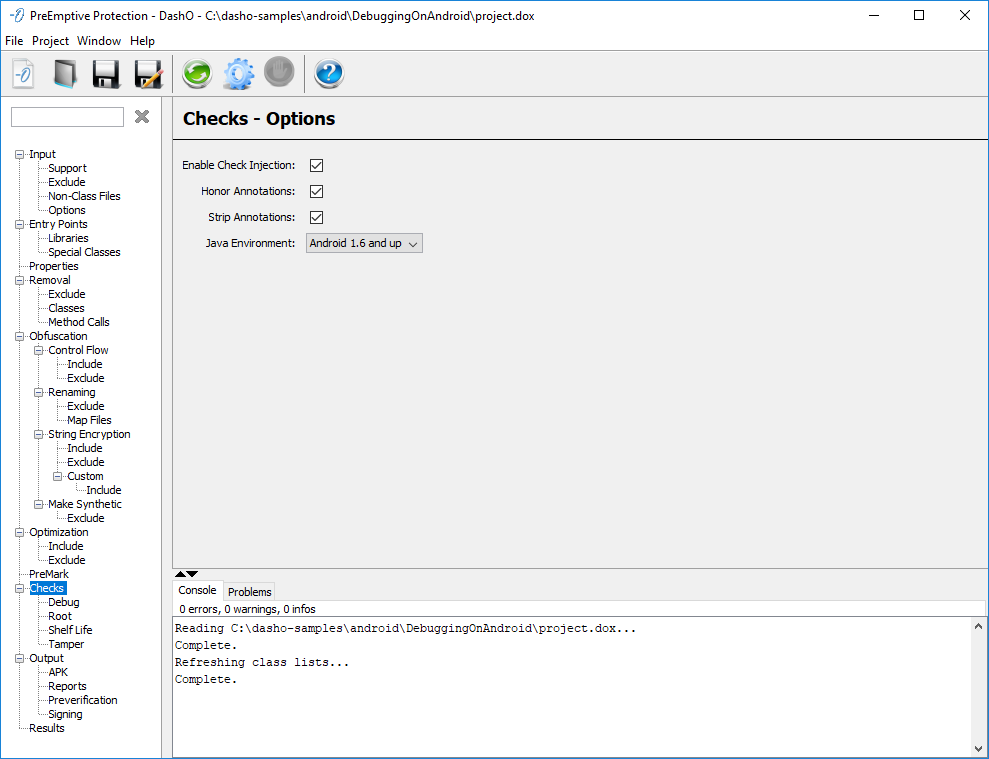Collapse the Obfuscation tree node
Screen dimensions: 989x759
(x=19, y=337)
